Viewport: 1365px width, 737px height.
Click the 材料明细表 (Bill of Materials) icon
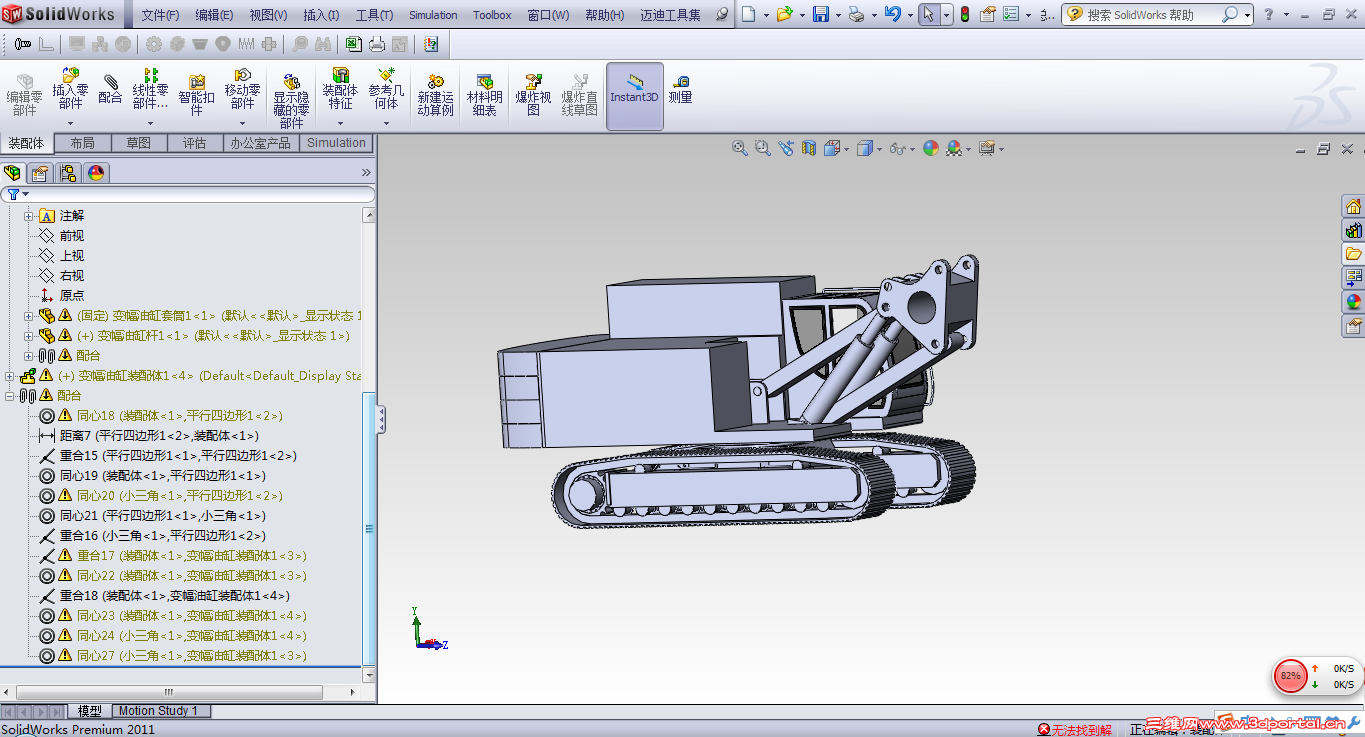click(x=484, y=90)
